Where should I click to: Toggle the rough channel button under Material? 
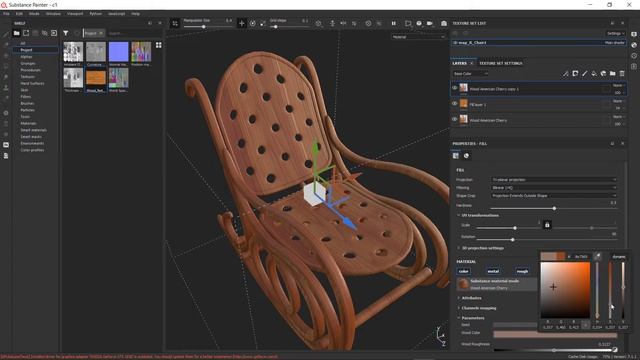(x=522, y=271)
